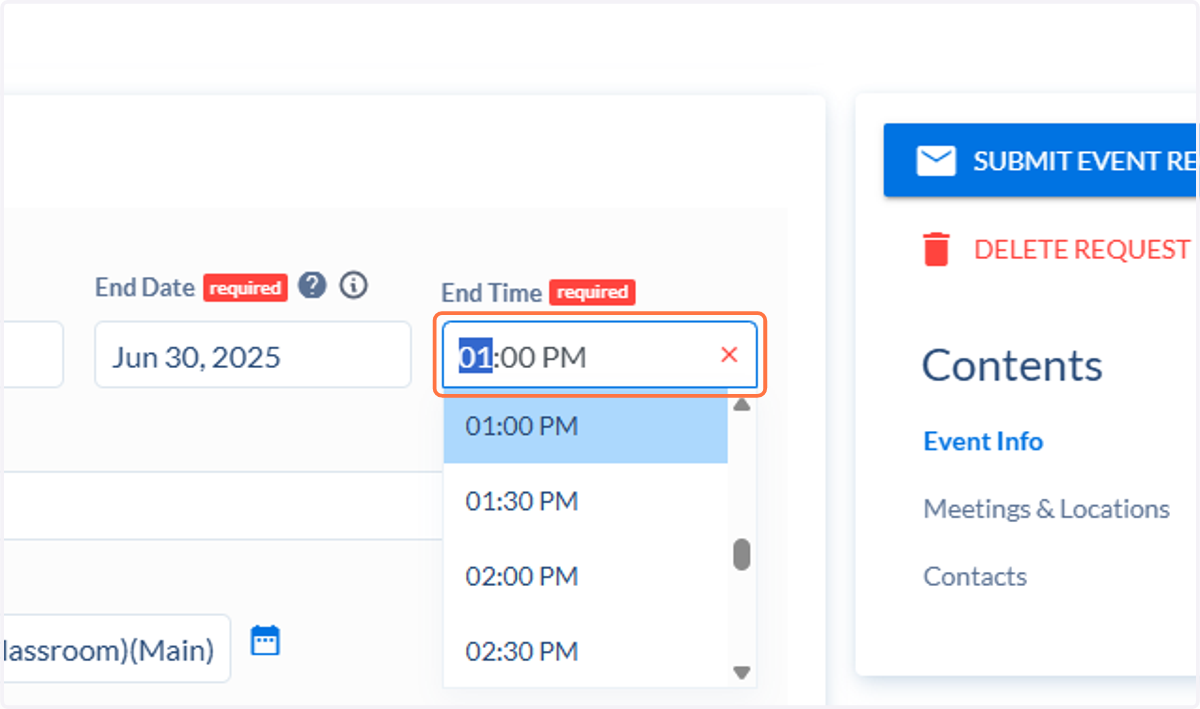Click the time dropdown scrollbar thumb
1200x709 pixels.
tap(741, 554)
